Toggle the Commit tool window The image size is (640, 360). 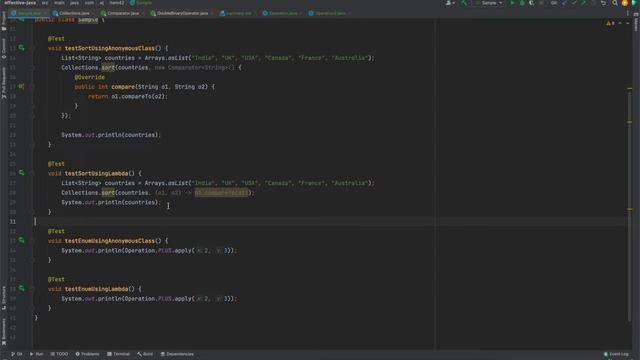(x=4, y=49)
